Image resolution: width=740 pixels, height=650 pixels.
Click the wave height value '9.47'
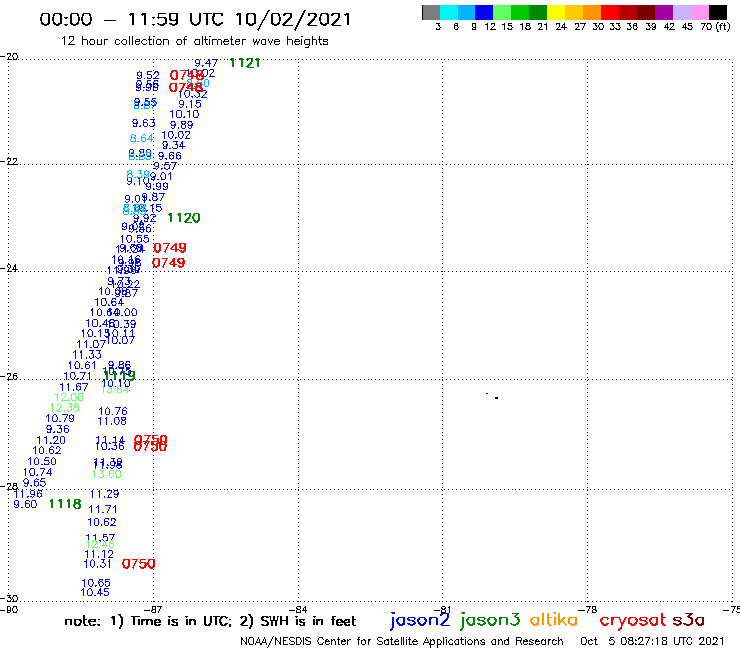[x=206, y=63]
